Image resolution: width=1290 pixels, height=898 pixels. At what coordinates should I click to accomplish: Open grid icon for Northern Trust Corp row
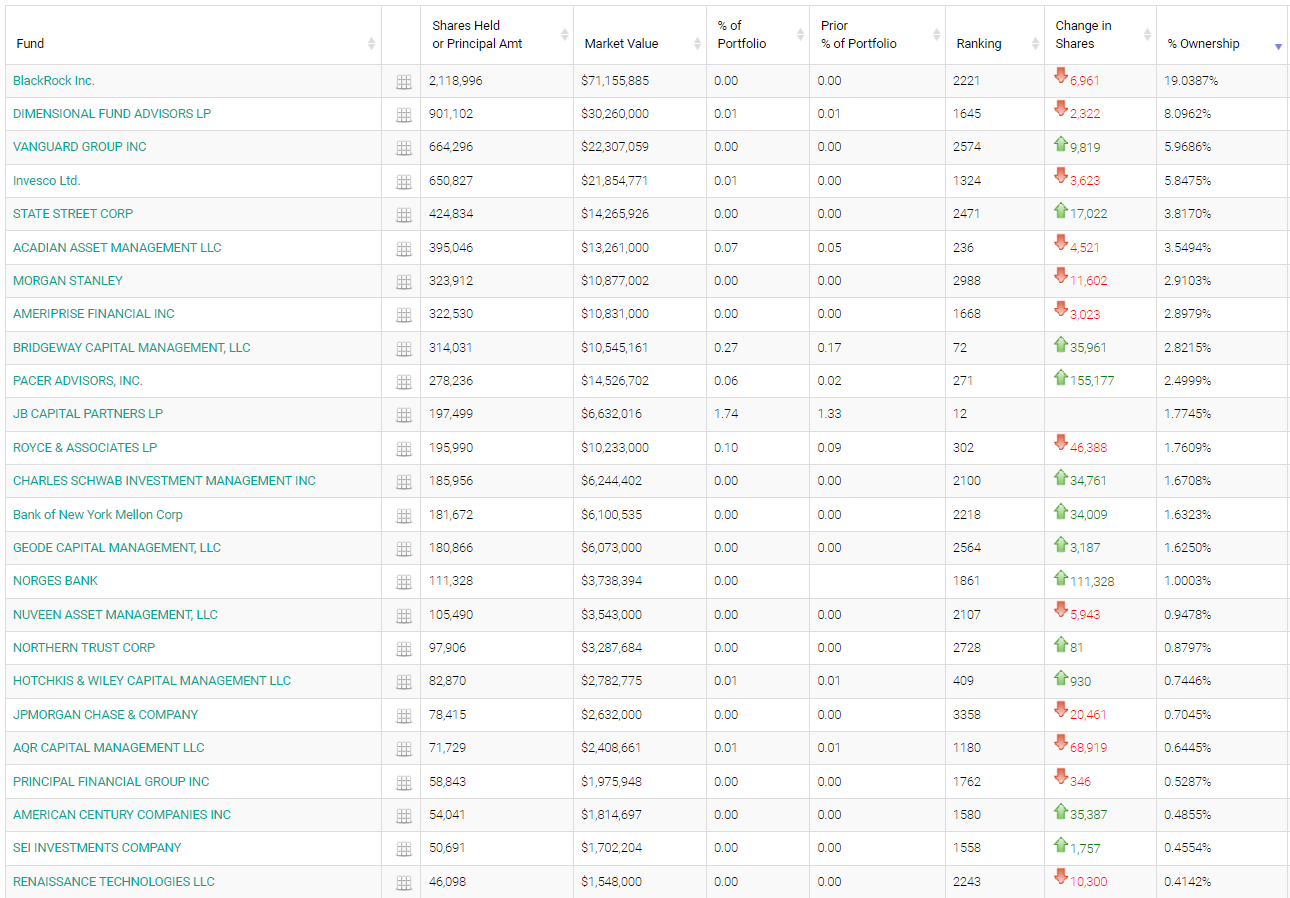coord(404,649)
